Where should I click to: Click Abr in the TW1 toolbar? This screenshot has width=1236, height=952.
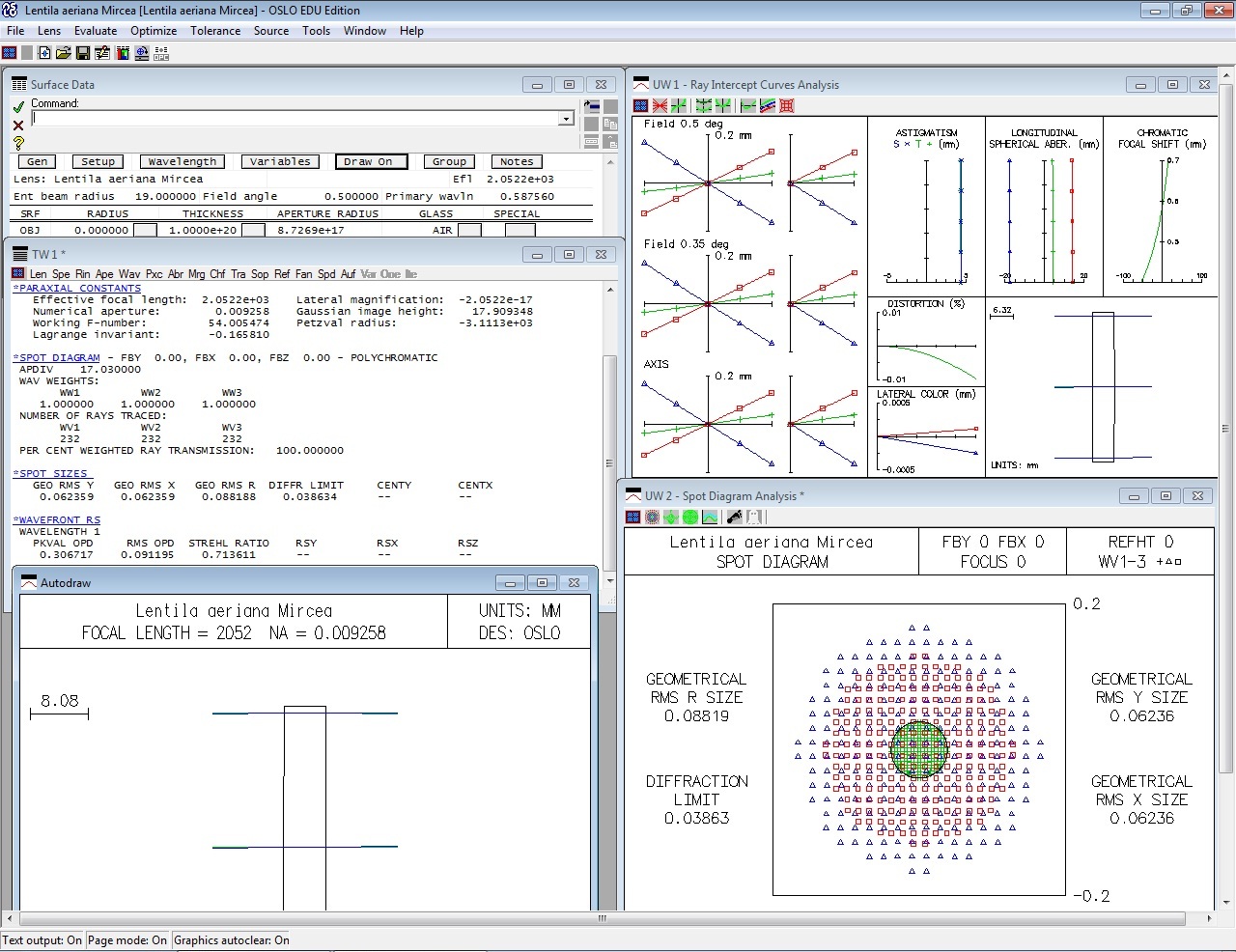click(176, 274)
